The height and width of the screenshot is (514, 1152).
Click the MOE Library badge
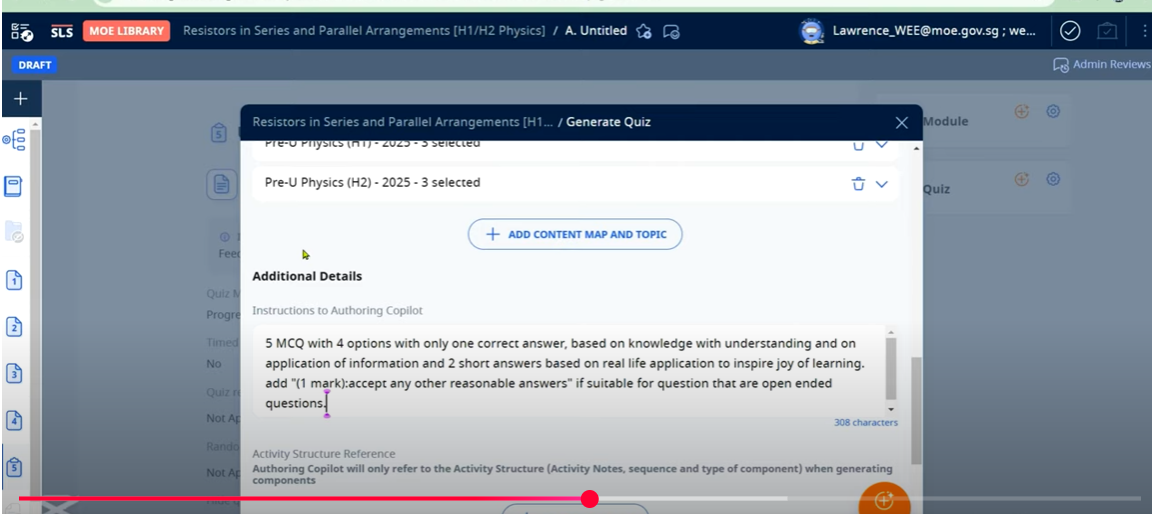(x=126, y=31)
